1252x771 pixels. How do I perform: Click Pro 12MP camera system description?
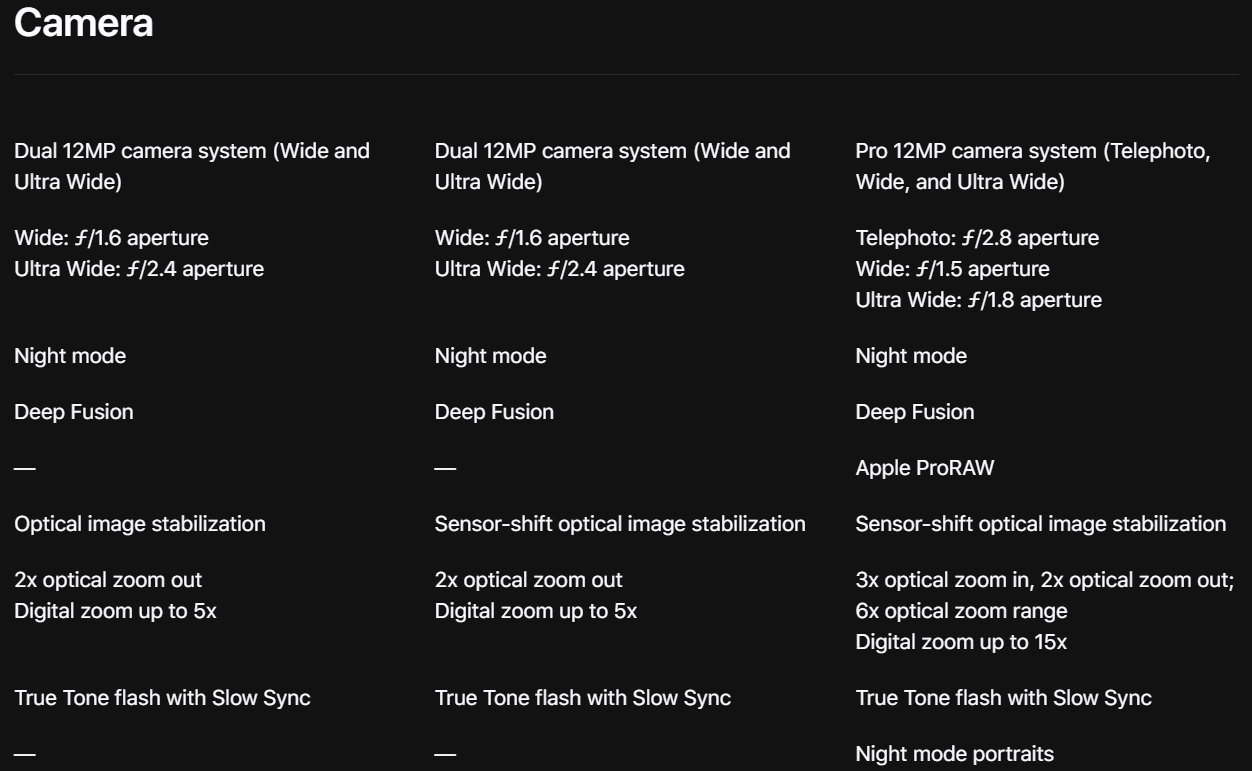click(1033, 167)
